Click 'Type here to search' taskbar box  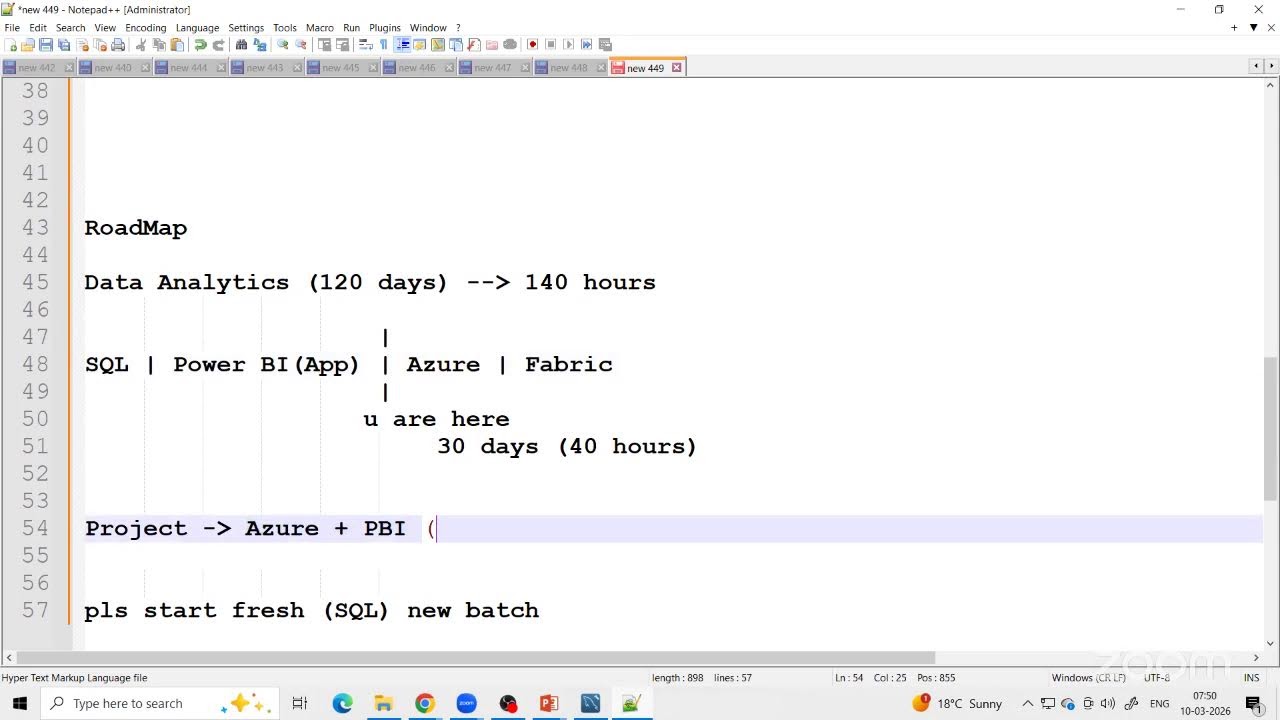point(160,703)
